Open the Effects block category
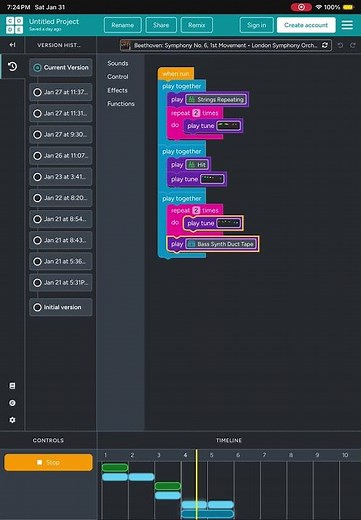361x520 pixels. coord(117,90)
